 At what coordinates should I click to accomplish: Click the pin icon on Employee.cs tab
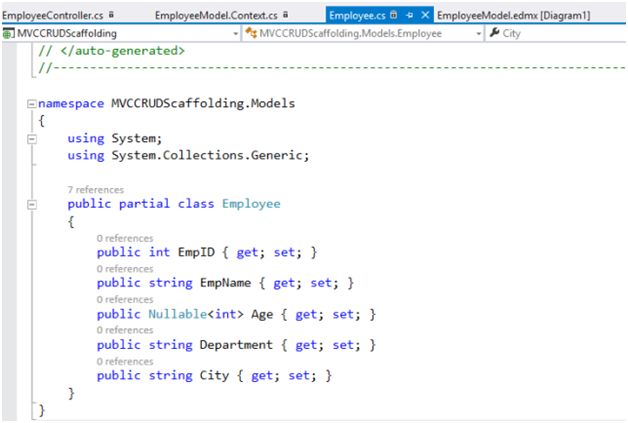409,15
